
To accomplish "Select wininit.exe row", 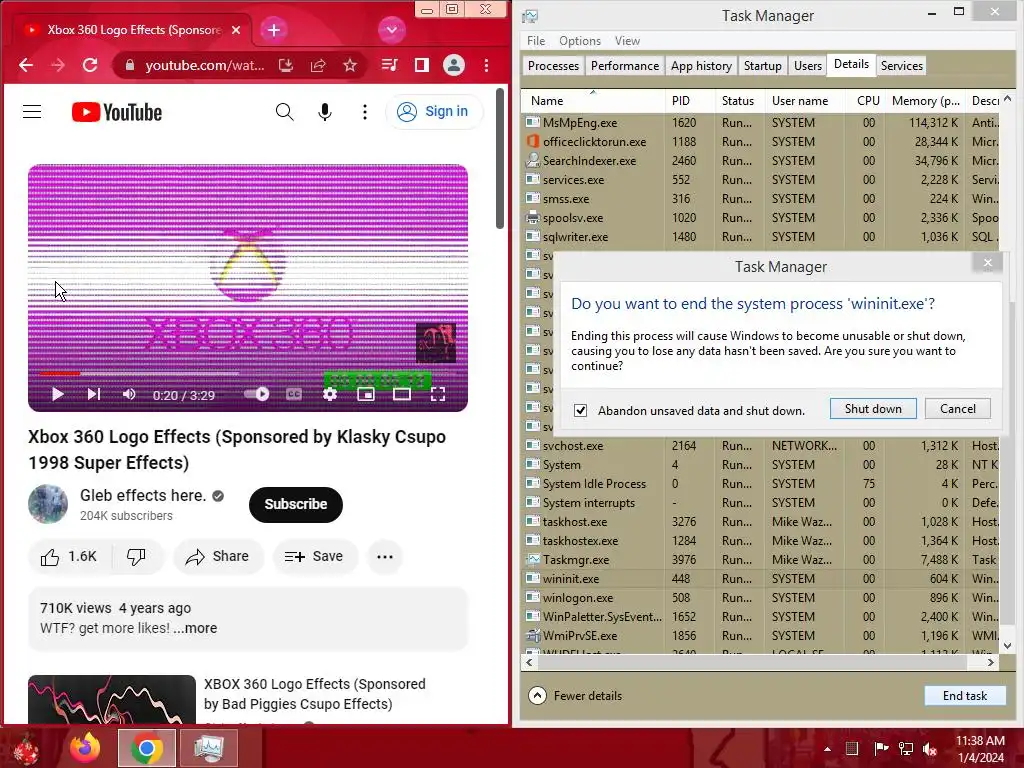I will click(761, 579).
